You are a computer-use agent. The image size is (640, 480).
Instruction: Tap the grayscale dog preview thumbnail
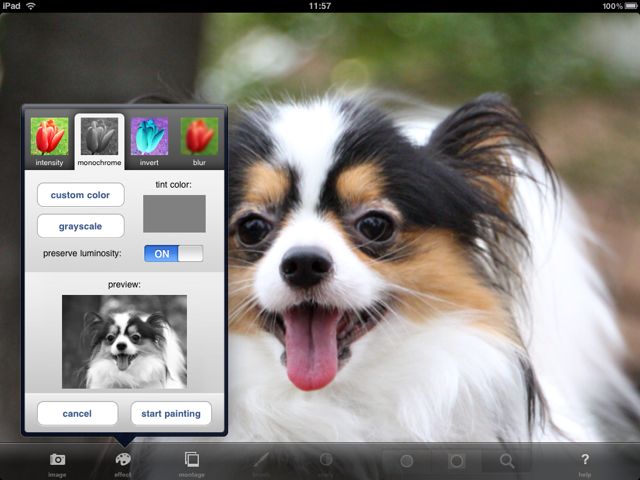[x=124, y=342]
